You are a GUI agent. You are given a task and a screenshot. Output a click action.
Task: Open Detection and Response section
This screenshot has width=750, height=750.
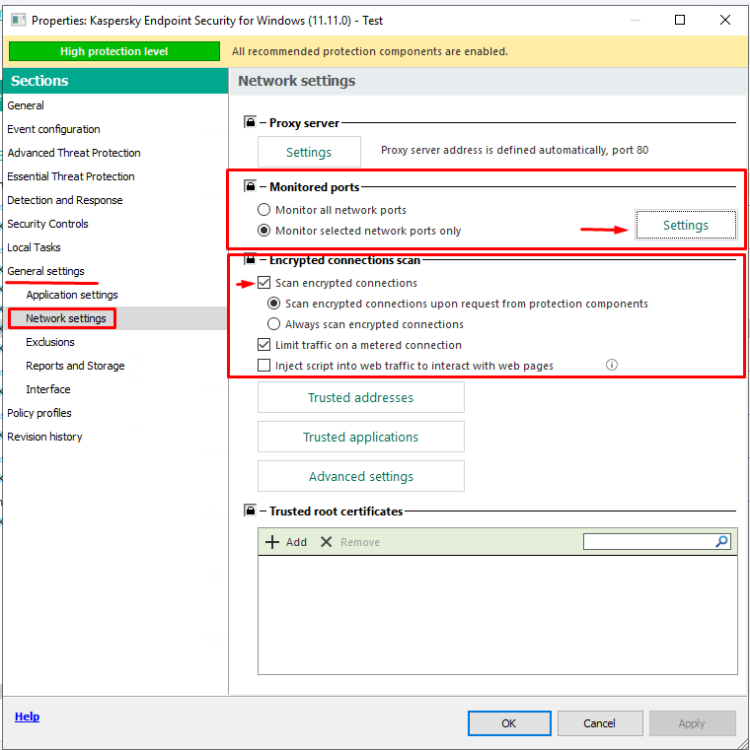point(65,200)
